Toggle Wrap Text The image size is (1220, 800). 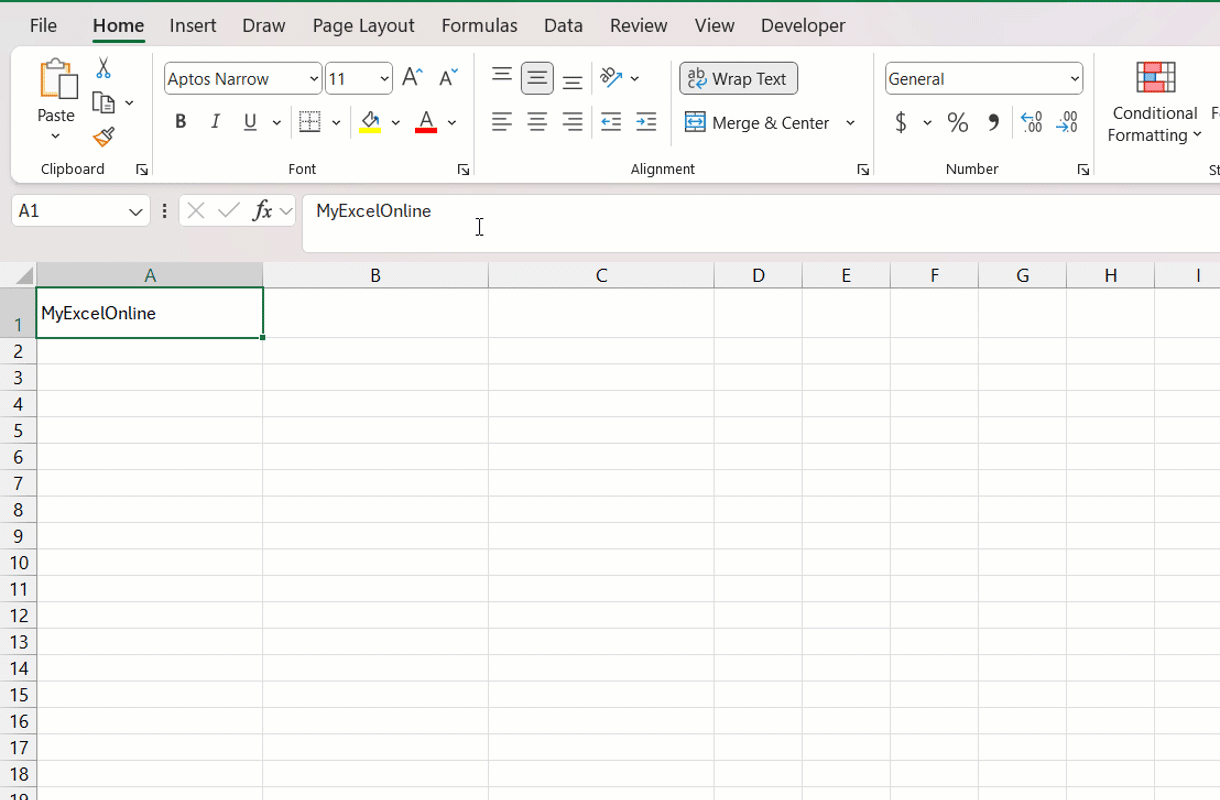(x=739, y=78)
